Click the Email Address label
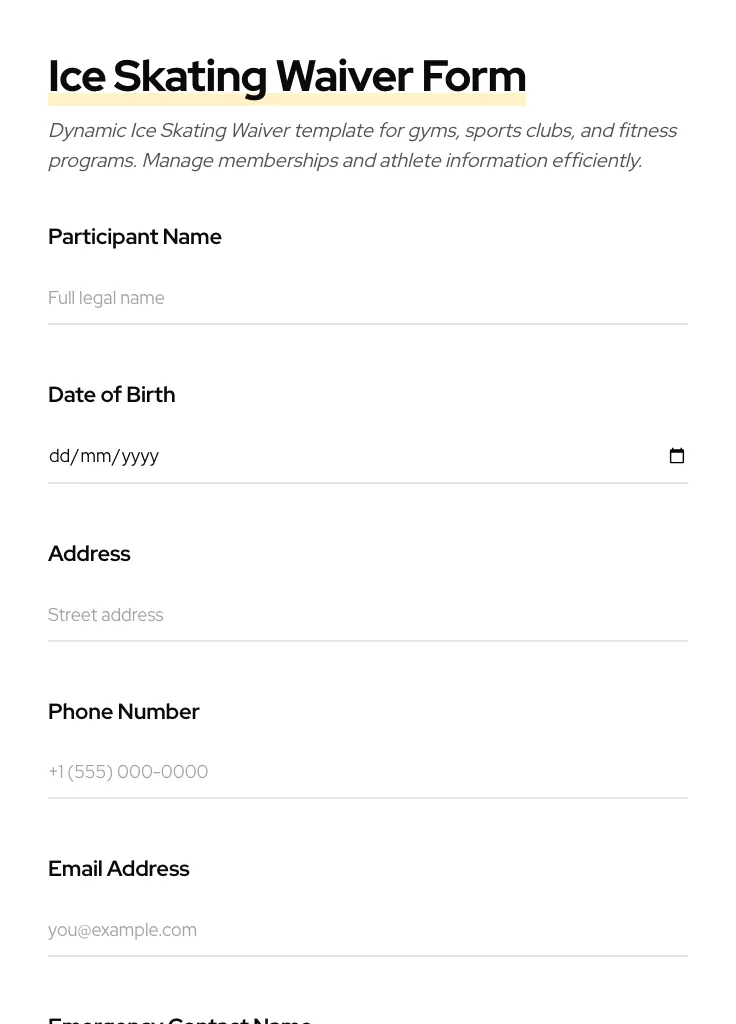 coord(119,869)
